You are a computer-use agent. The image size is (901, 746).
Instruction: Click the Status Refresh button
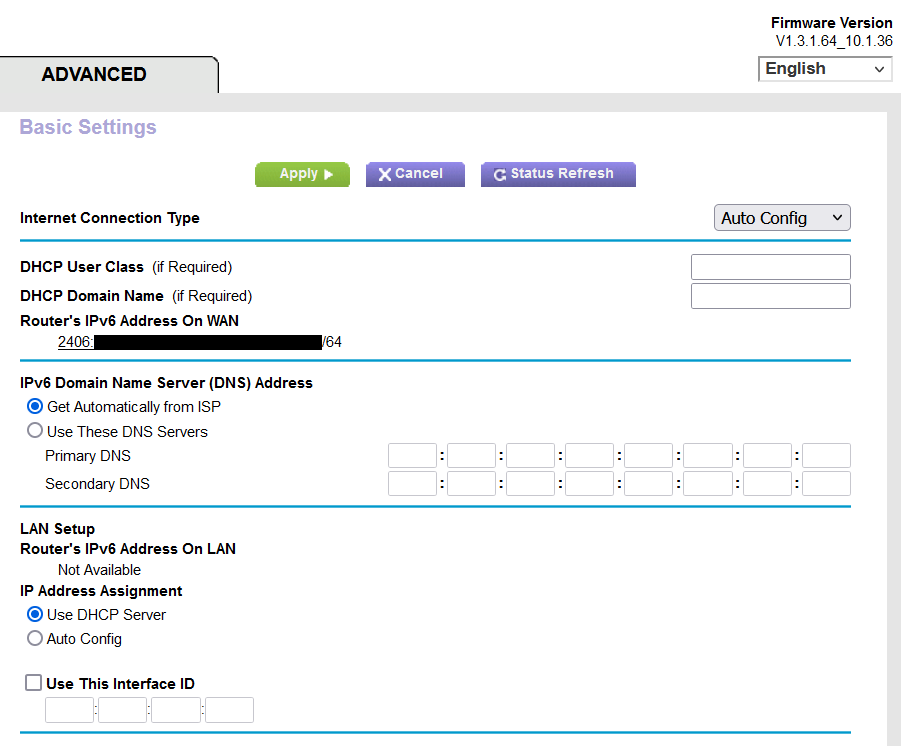pyautogui.click(x=558, y=174)
